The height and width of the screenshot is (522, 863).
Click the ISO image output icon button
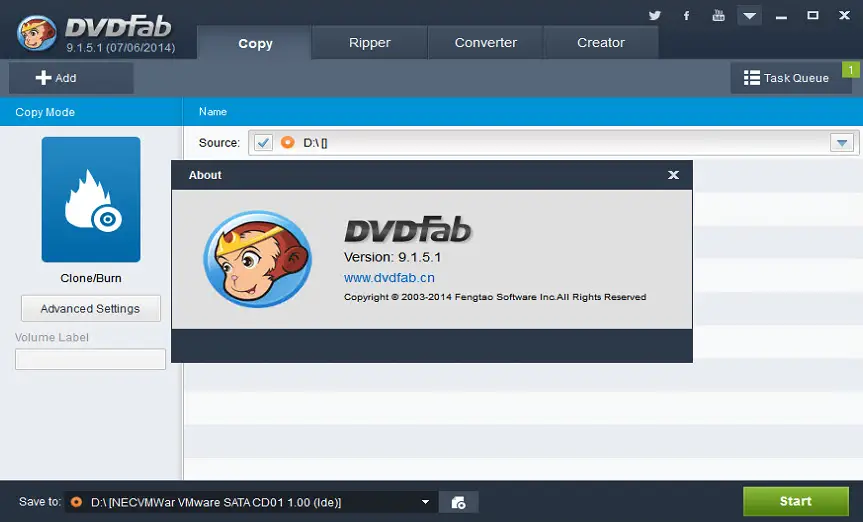(x=458, y=502)
